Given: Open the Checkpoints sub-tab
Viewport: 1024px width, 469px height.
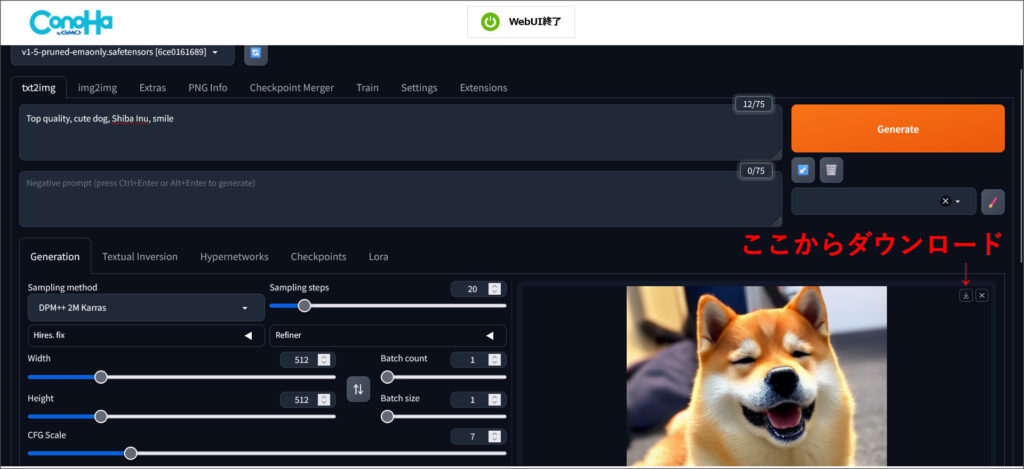Looking at the screenshot, I should [319, 257].
